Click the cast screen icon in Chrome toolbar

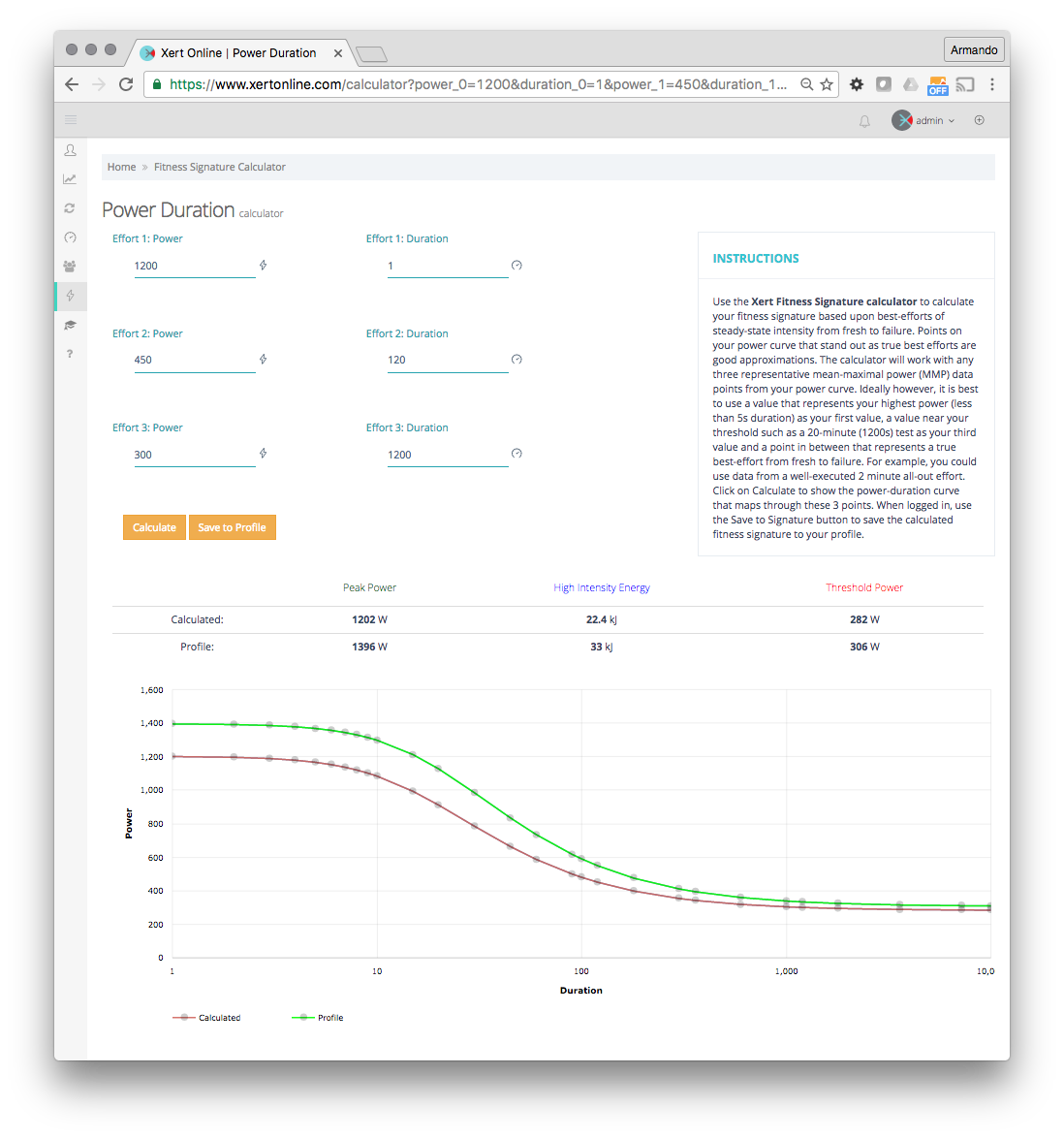(964, 84)
